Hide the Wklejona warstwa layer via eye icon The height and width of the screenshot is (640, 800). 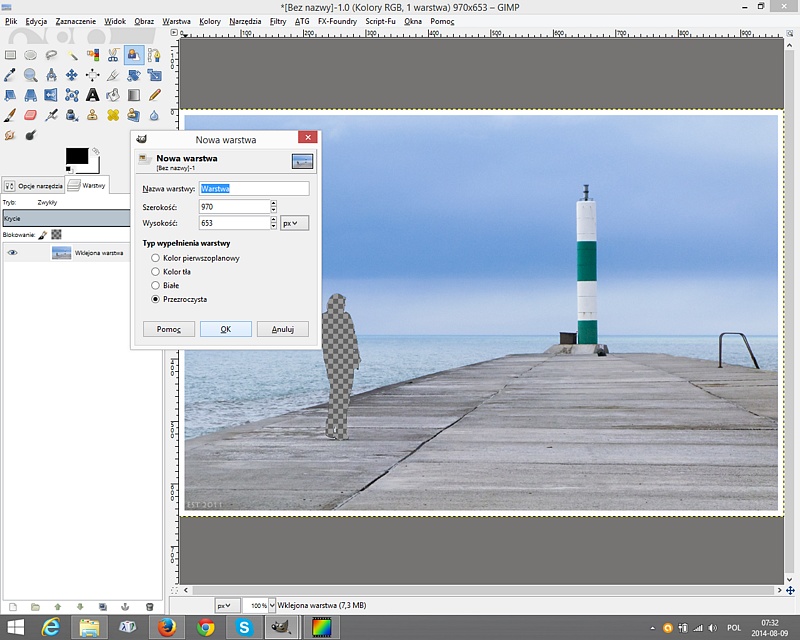[x=13, y=253]
